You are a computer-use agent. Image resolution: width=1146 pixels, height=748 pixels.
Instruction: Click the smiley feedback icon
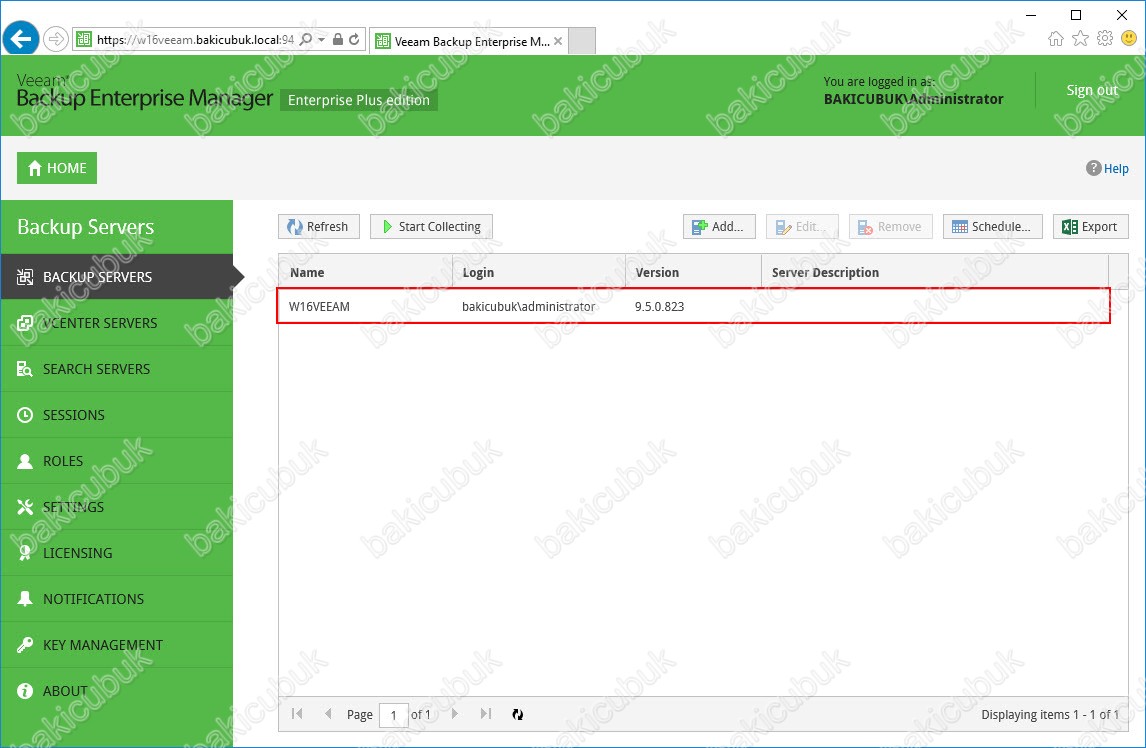pos(1129,38)
